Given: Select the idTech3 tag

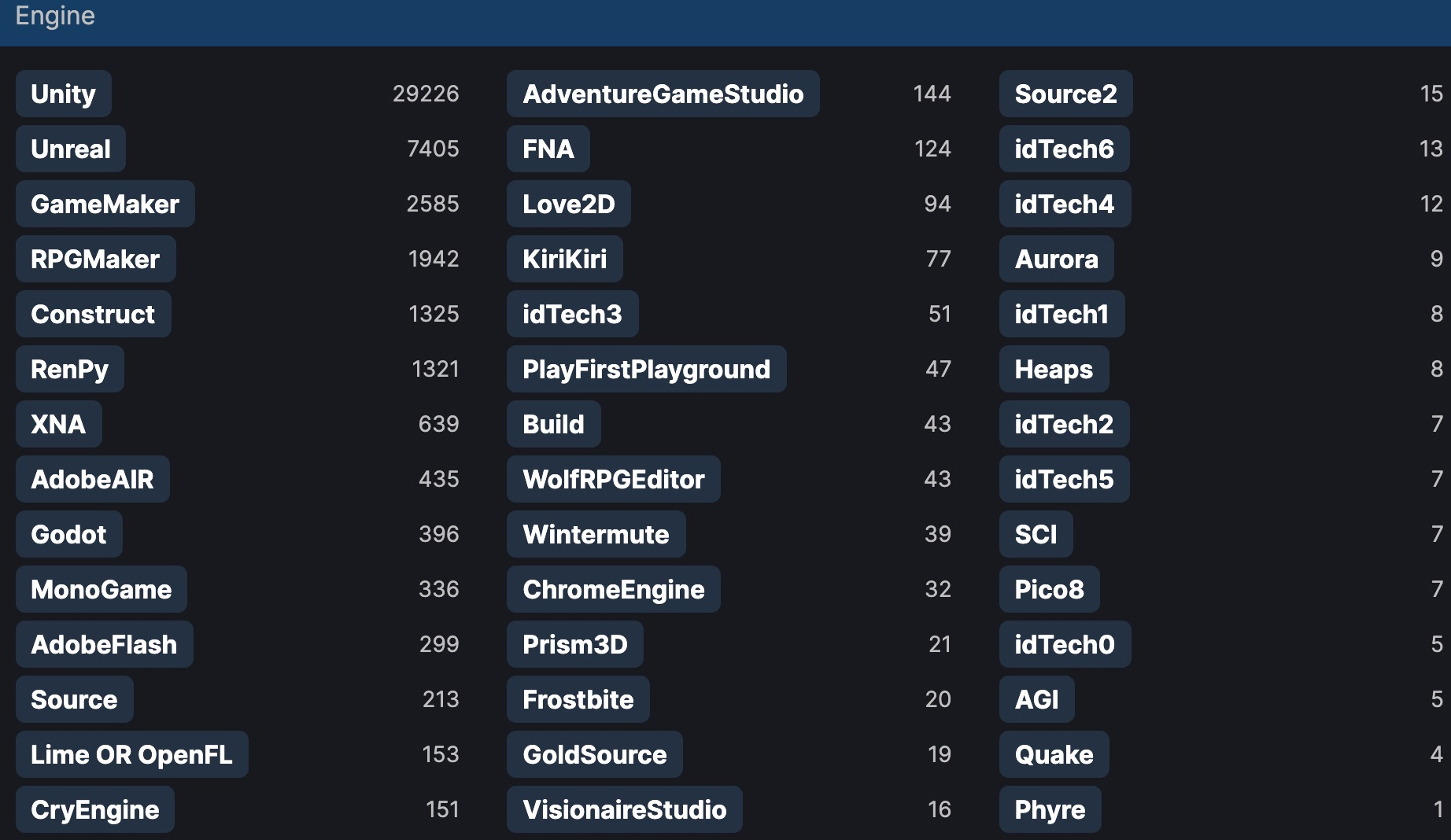Looking at the screenshot, I should coord(572,314).
